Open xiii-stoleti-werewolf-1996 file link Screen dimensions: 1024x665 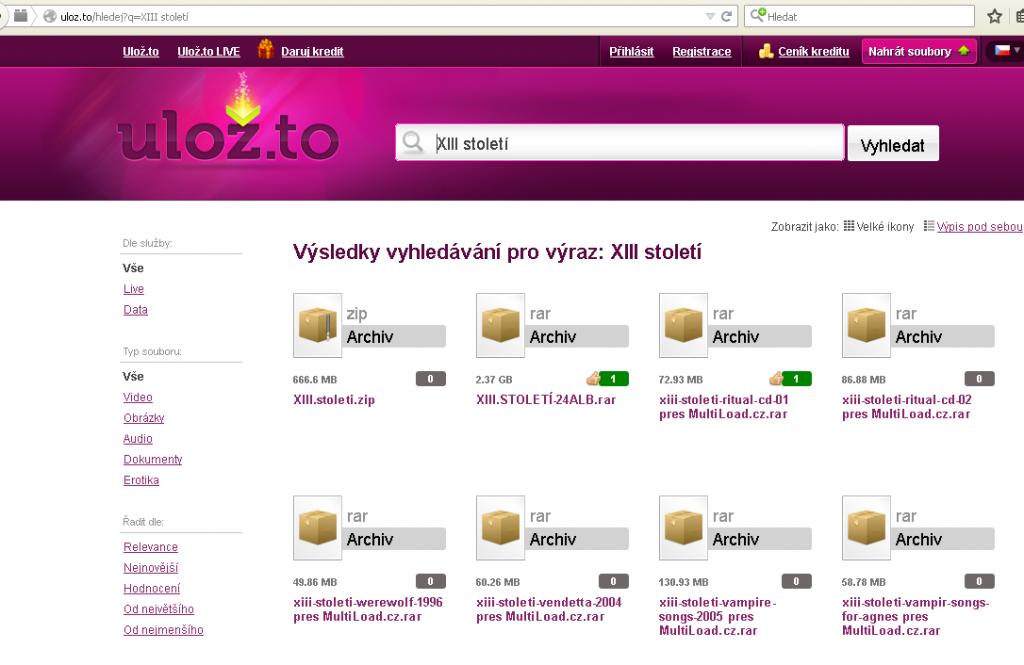pos(368,609)
